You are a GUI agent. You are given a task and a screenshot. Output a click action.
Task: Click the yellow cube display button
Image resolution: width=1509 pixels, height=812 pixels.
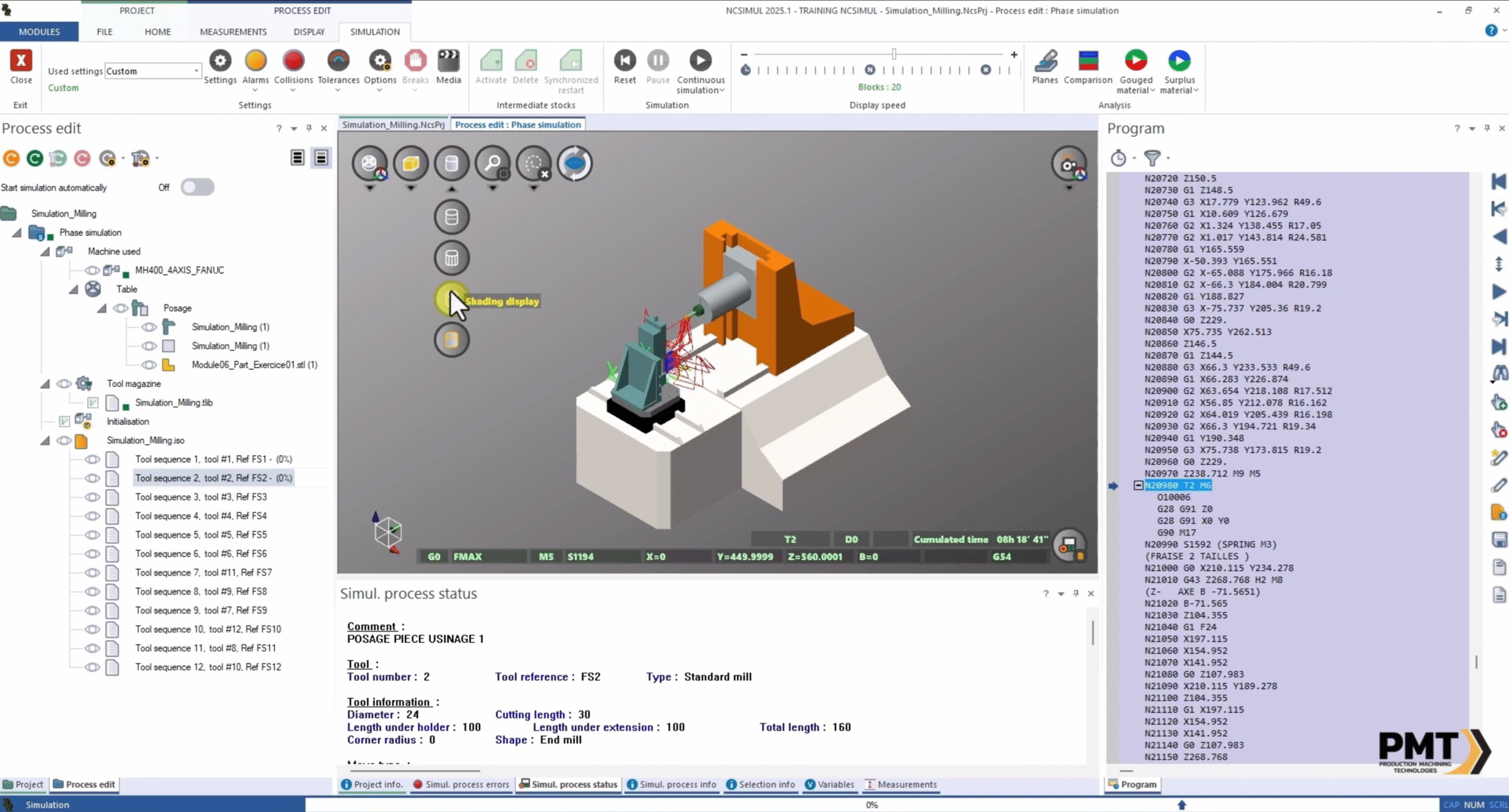(x=410, y=163)
